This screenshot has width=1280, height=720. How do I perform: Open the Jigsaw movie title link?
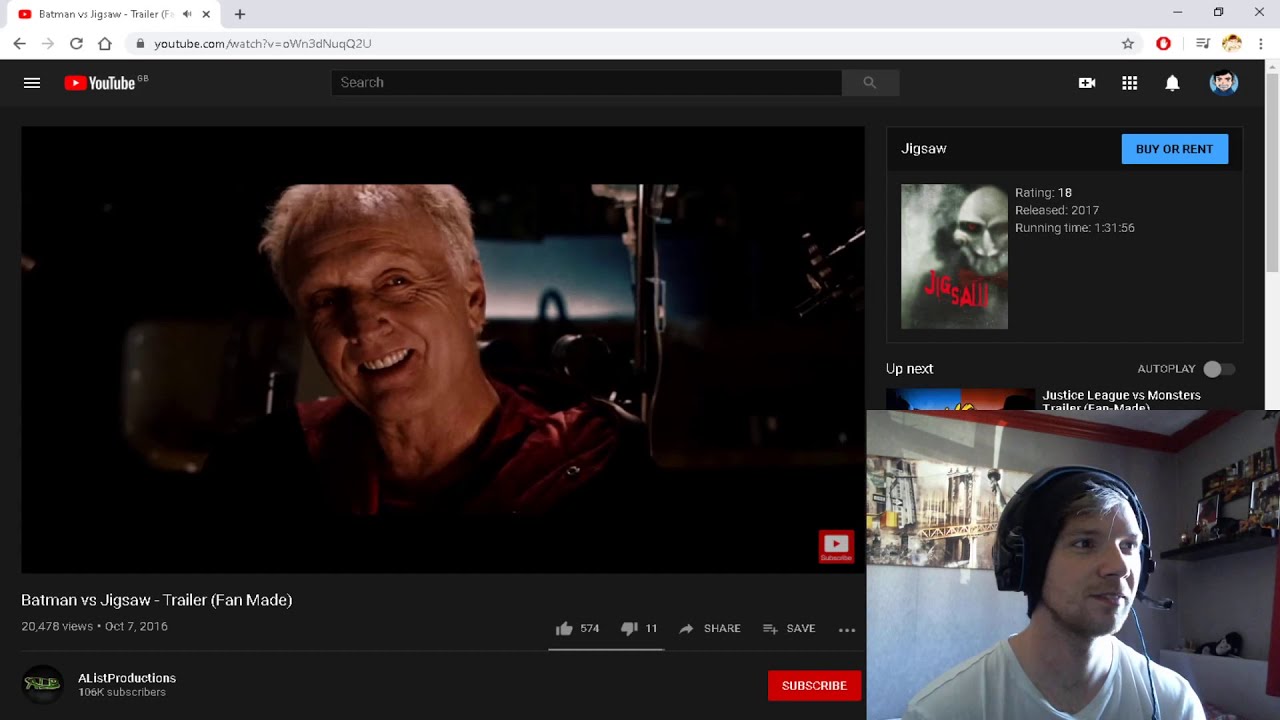tap(924, 148)
